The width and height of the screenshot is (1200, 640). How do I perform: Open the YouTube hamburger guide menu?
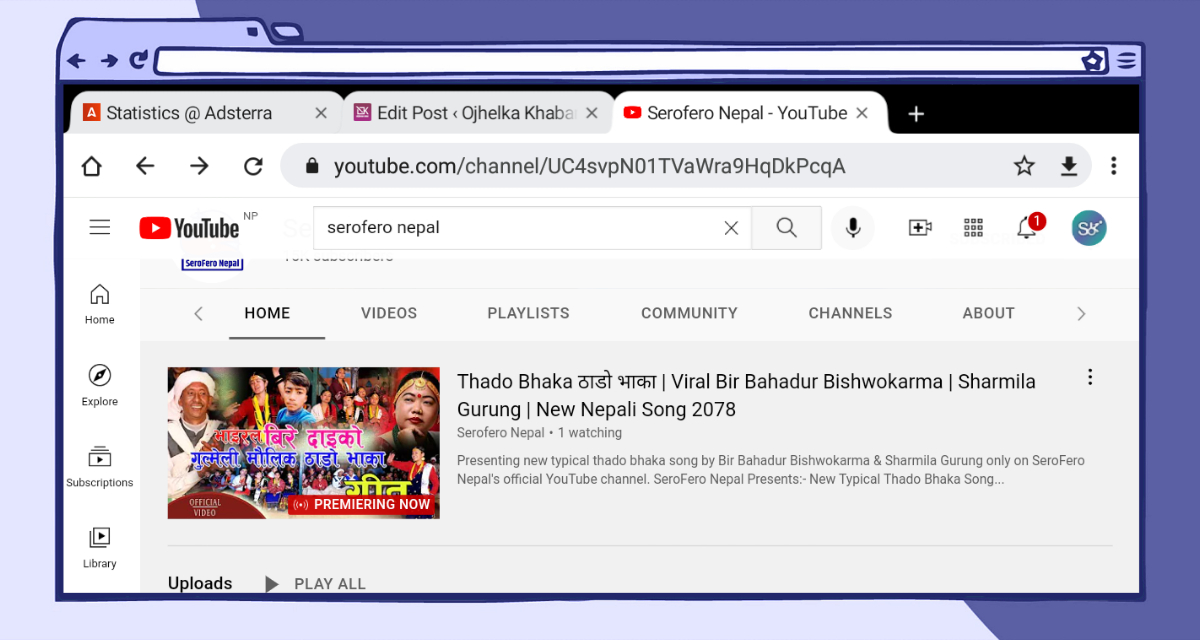[100, 228]
